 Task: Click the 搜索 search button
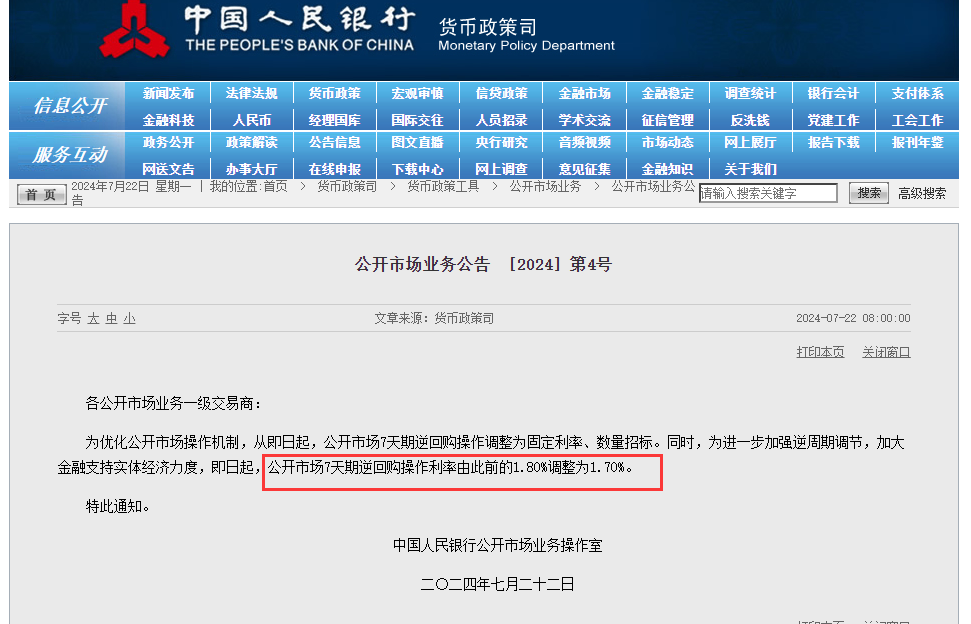(869, 193)
